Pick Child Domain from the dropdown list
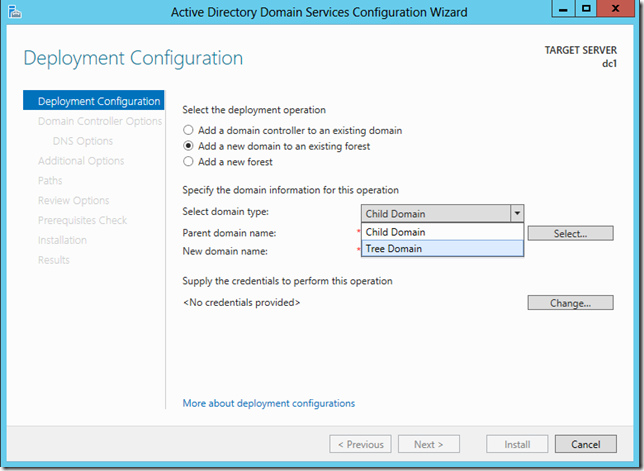644x471 pixels. pos(442,232)
